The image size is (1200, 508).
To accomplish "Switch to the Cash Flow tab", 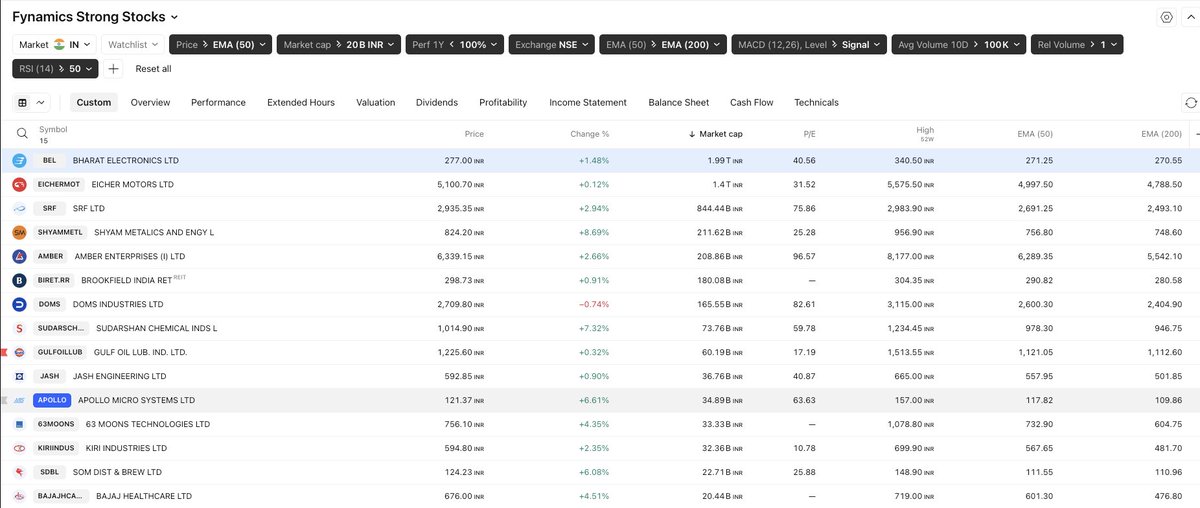I will 752,102.
